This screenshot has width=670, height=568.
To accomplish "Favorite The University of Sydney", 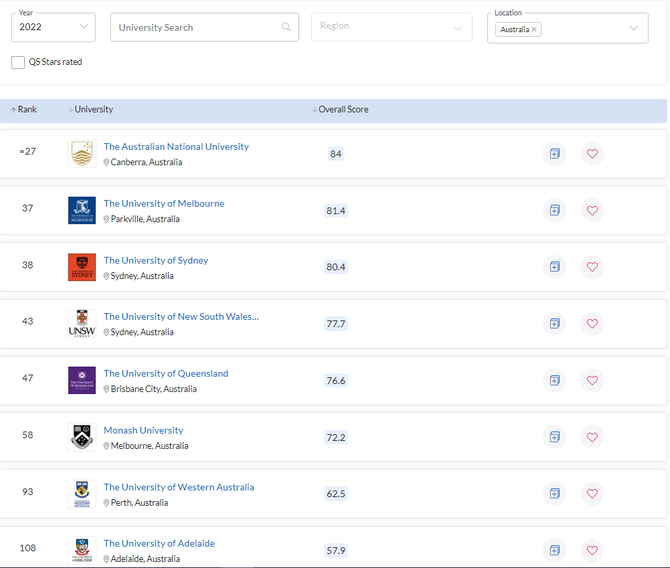I will click(592, 267).
